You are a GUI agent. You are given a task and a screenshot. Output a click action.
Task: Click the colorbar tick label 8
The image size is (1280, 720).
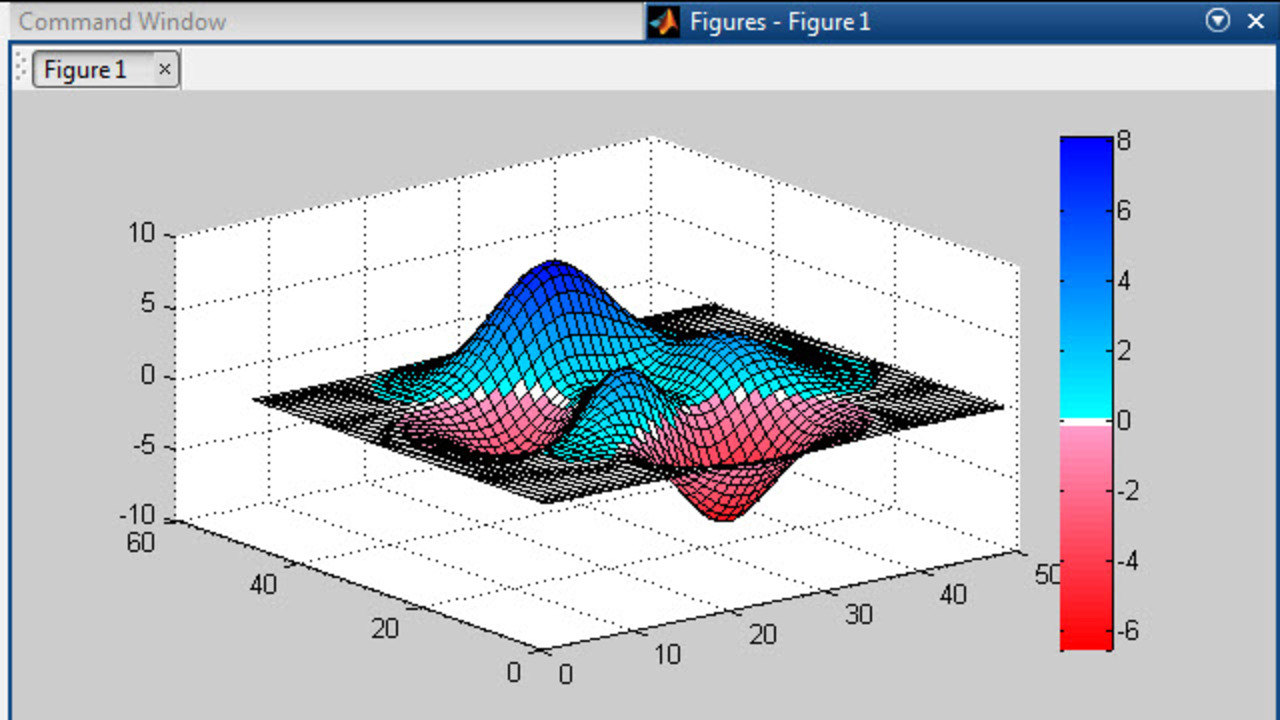[1124, 141]
